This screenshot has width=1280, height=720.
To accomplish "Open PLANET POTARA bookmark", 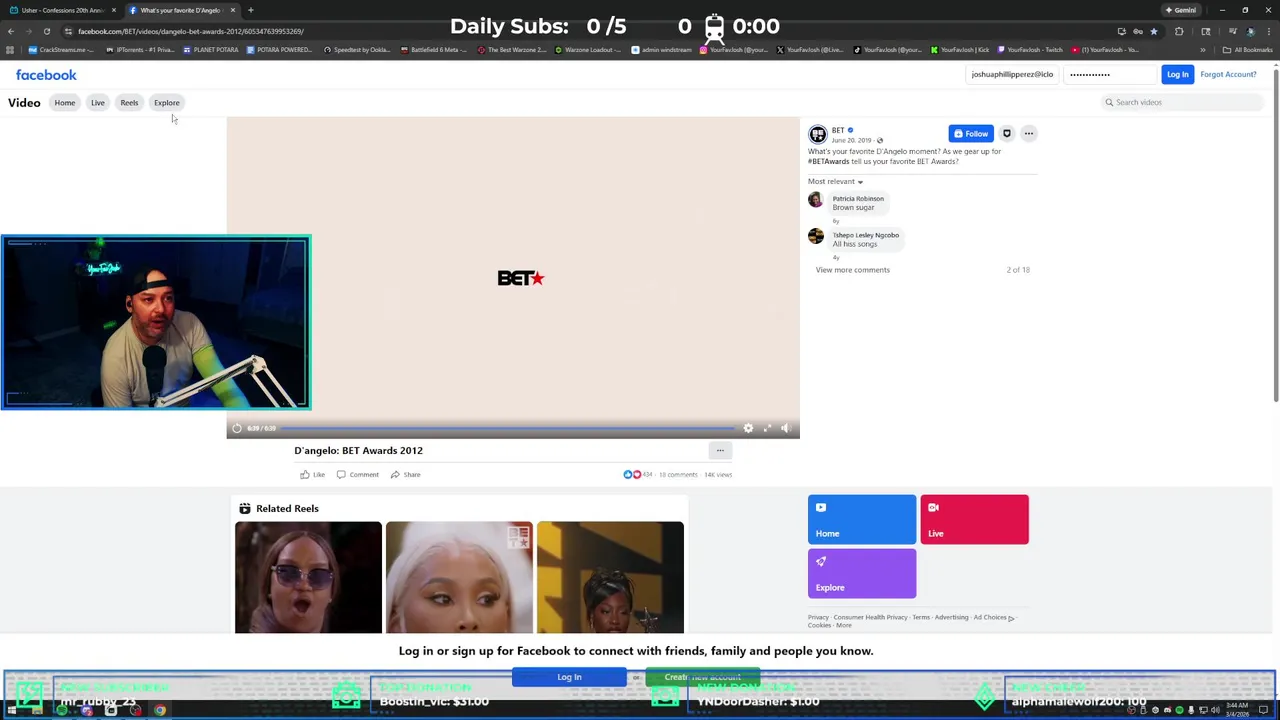I will [x=211, y=50].
